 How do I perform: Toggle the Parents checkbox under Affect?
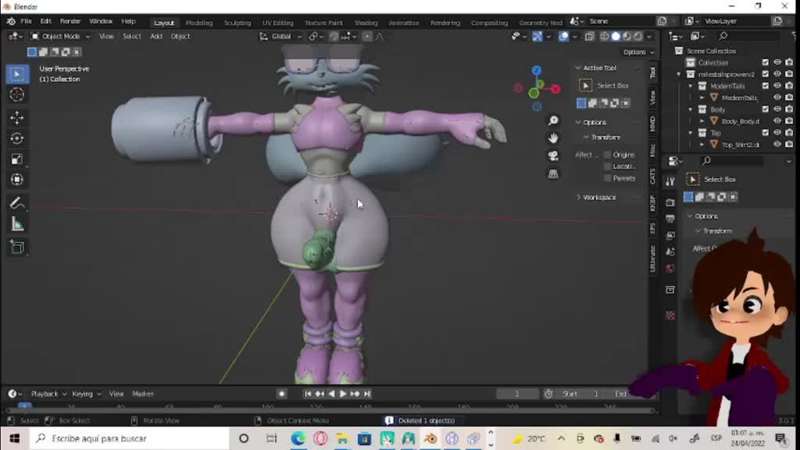tap(607, 178)
